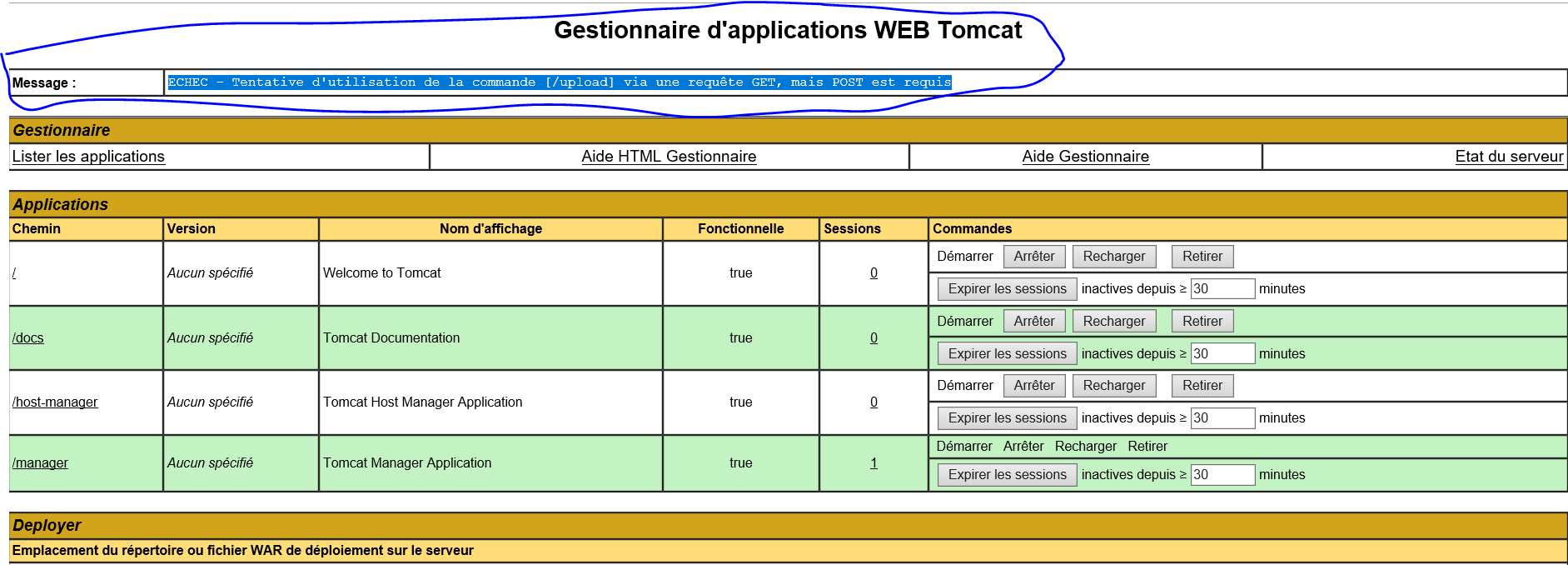1568x565 pixels.
Task: Focus idle minutes field in Welcome to Tomcat row
Action: pos(1222,289)
